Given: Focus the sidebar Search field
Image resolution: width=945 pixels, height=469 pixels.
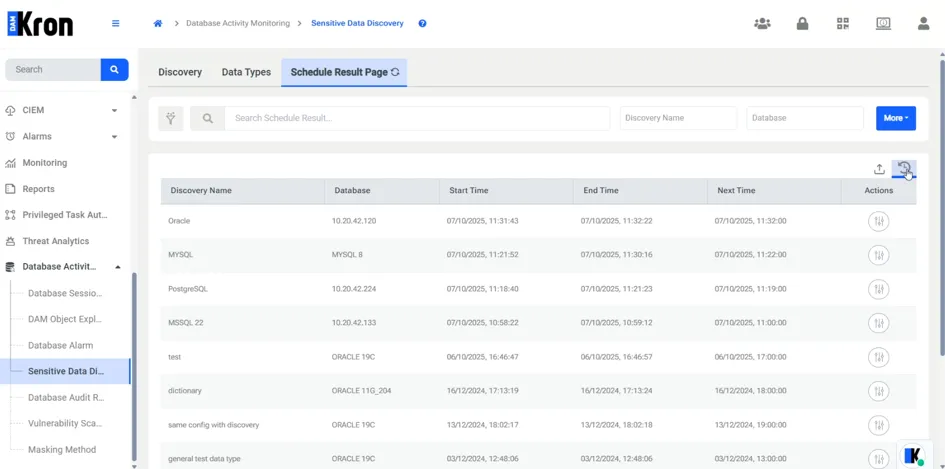Looking at the screenshot, I should [x=53, y=69].
